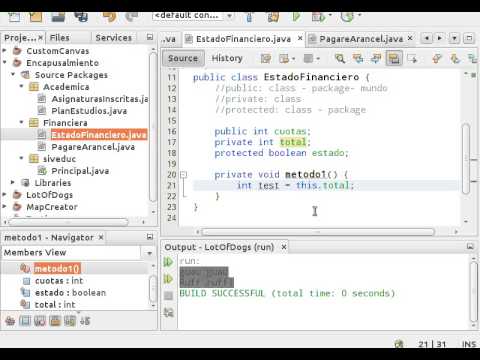Viewport: 480px width, 360px height.
Task: Expand the Libraries node
Action: point(13,183)
